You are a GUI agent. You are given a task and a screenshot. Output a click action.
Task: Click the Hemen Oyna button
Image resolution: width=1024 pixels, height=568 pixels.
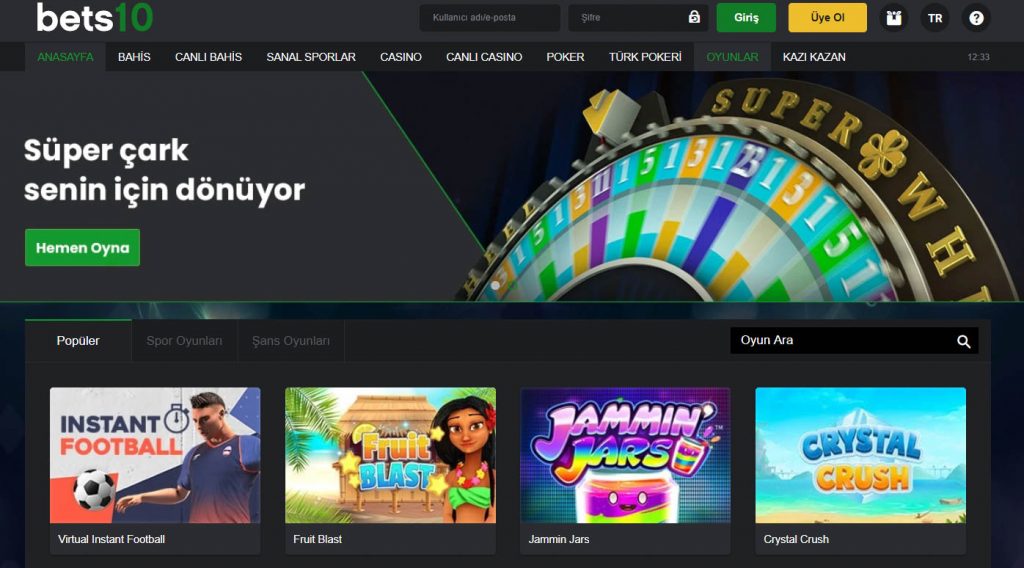pyautogui.click(x=82, y=247)
